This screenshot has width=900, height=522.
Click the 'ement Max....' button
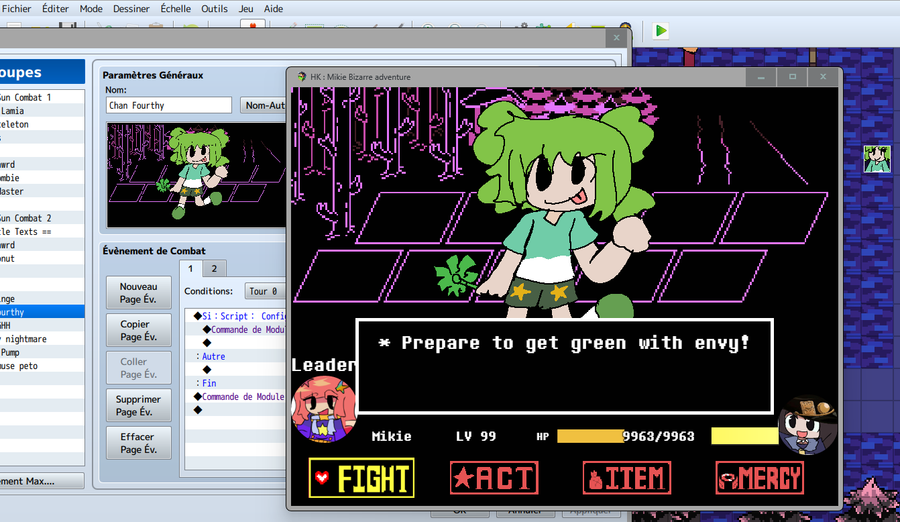click(x=42, y=481)
